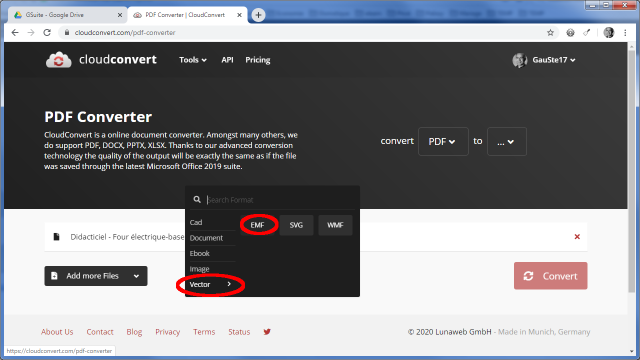Reload the page with the refresh icon
640x360 pixels.
(47, 33)
